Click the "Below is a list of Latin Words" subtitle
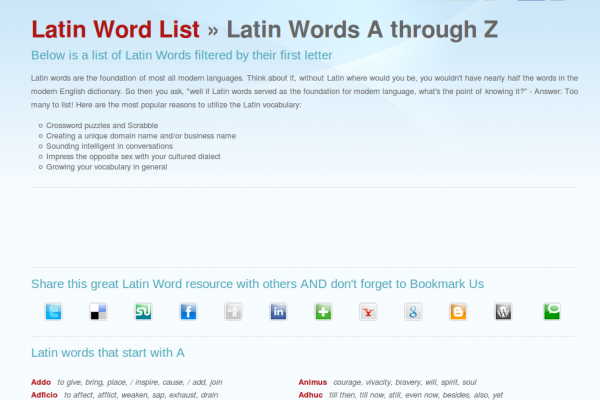Screen dimensions: 600x400 (x=182, y=55)
